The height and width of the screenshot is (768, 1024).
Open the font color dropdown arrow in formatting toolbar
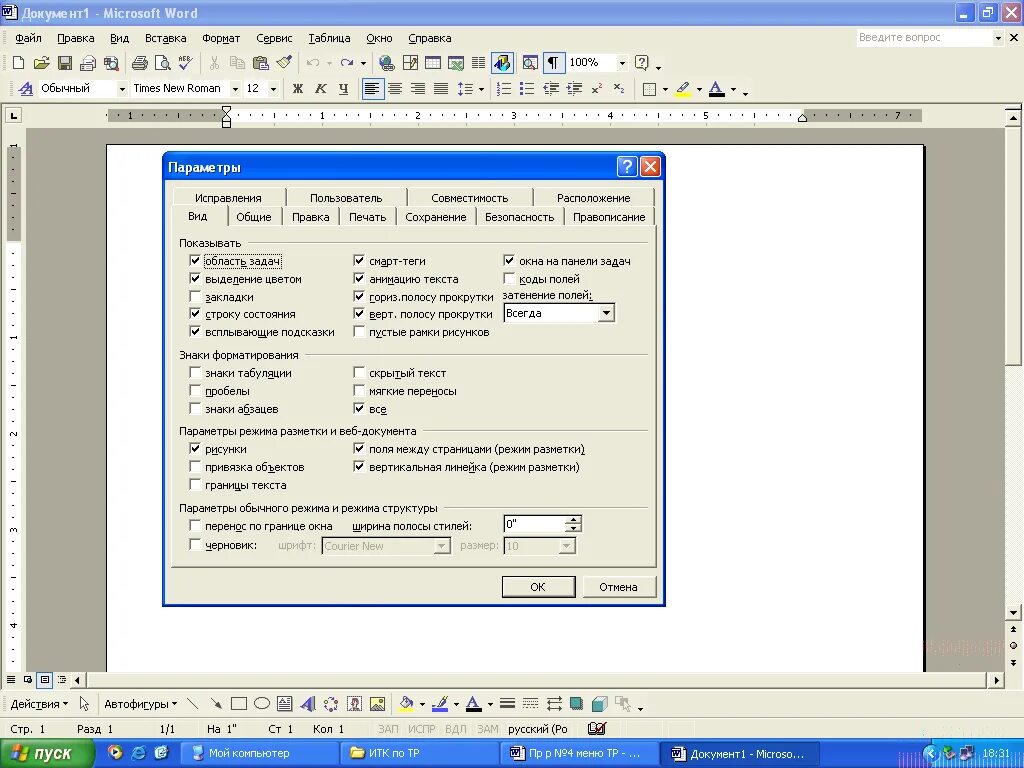[733, 89]
